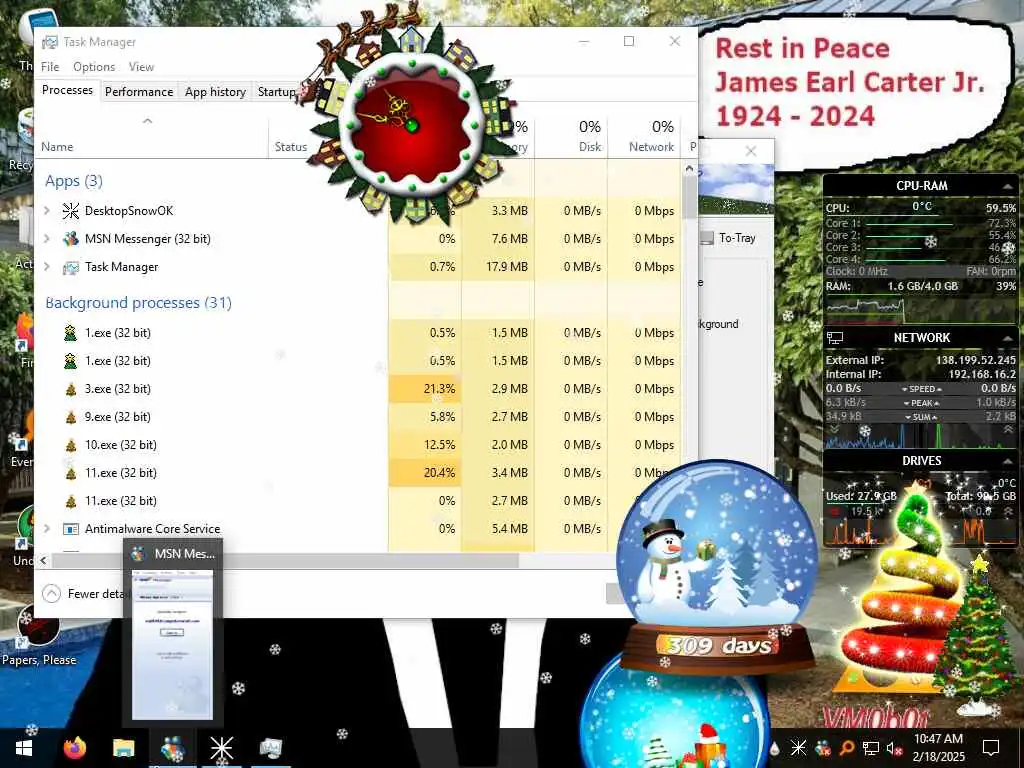Open the DesktopSnowOK snowflake tray icon
Viewport: 1024px width, 768px height.
click(798, 748)
